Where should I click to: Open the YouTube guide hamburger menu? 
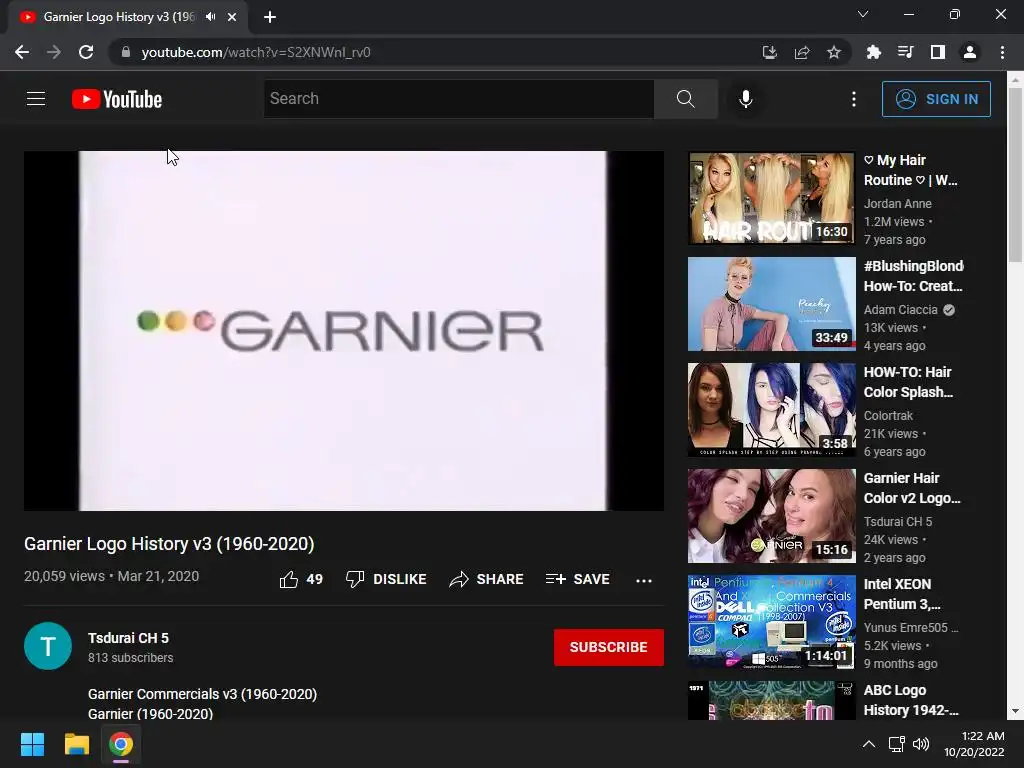click(36, 99)
